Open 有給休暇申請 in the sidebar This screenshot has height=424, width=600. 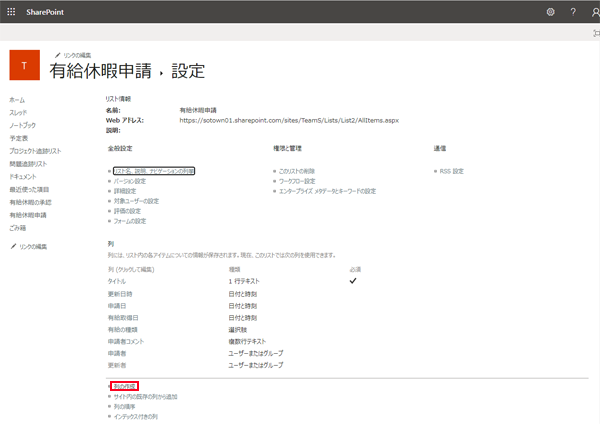pyautogui.click(x=28, y=215)
